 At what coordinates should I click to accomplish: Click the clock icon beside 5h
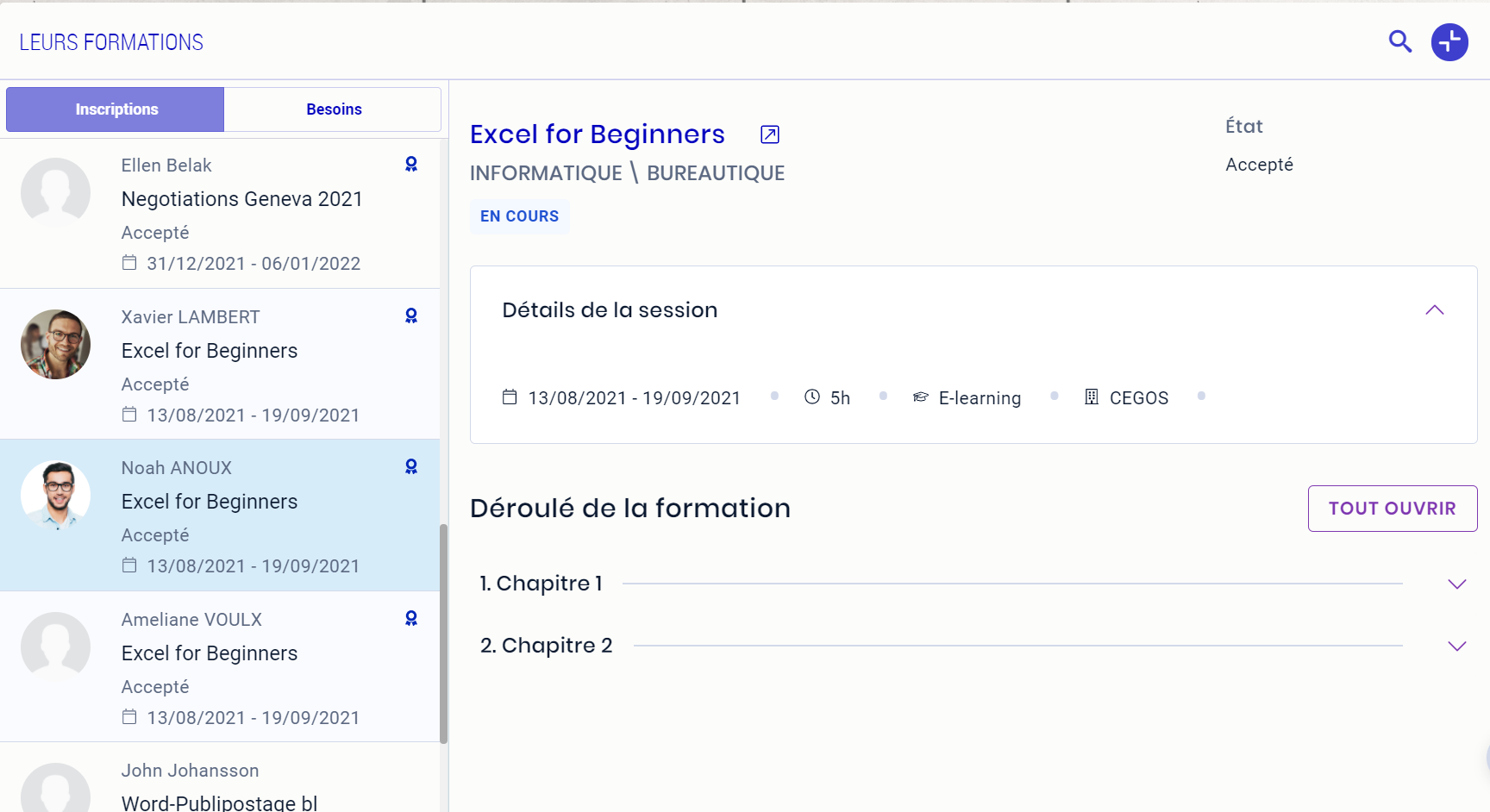tap(812, 397)
